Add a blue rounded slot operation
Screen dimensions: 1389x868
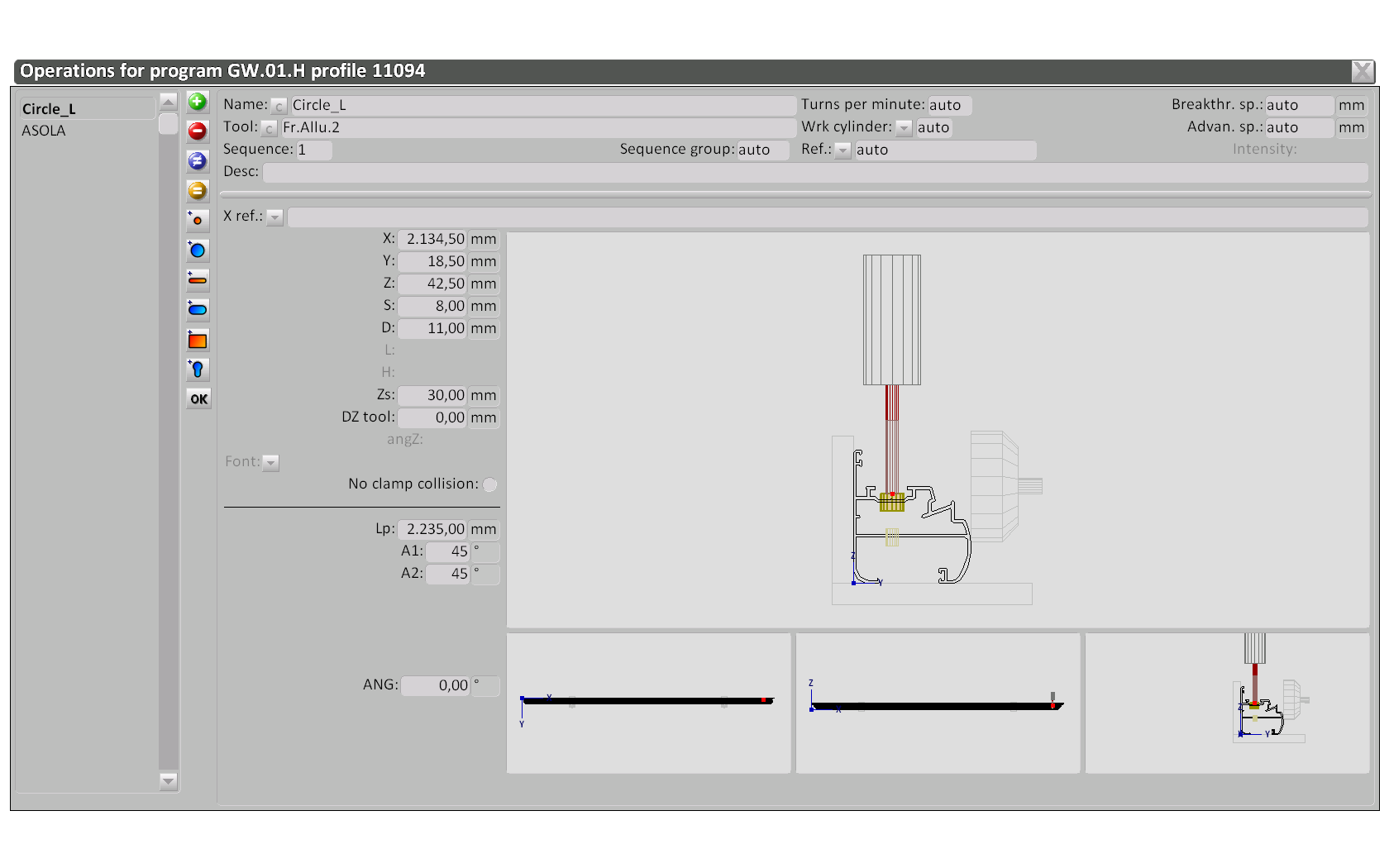[198, 309]
